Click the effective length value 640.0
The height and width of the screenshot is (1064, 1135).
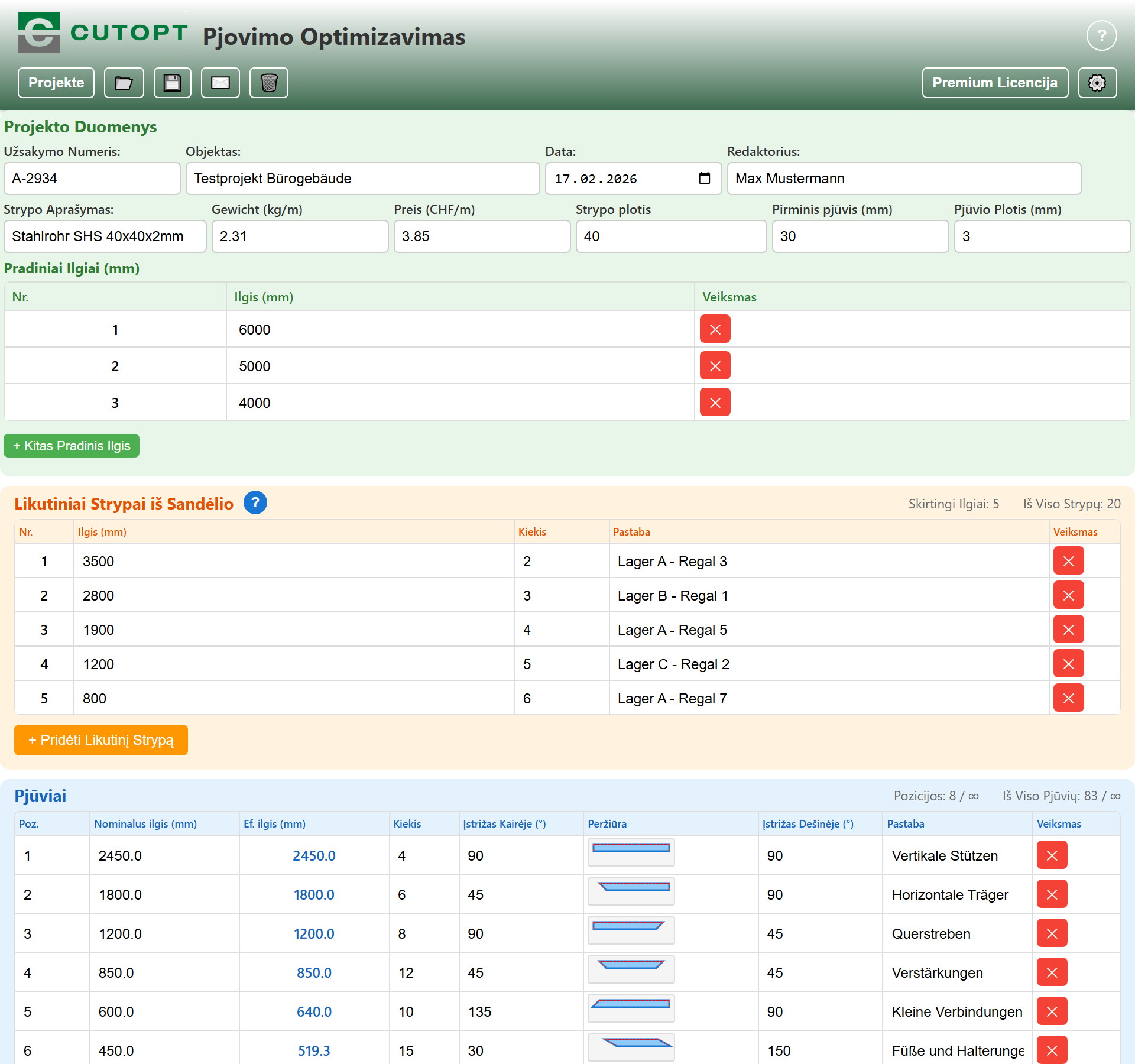314,1012
